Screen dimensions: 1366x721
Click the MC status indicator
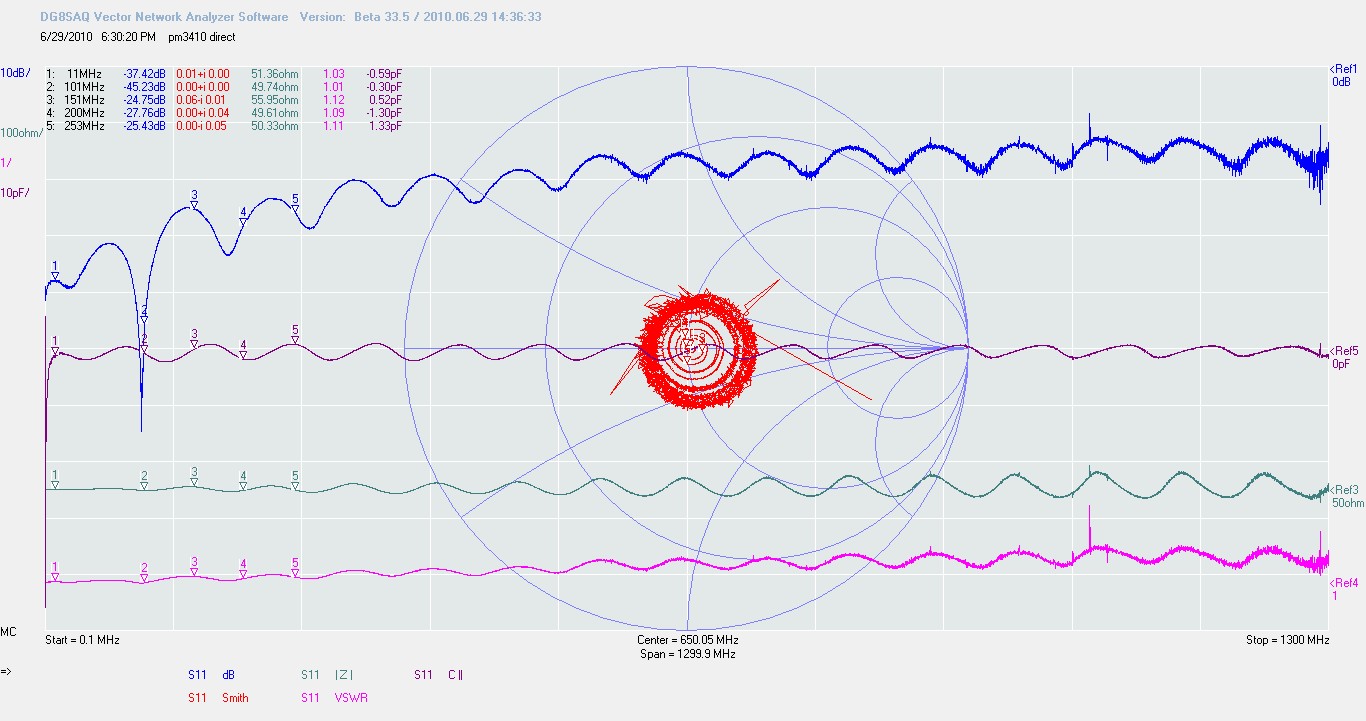8,632
